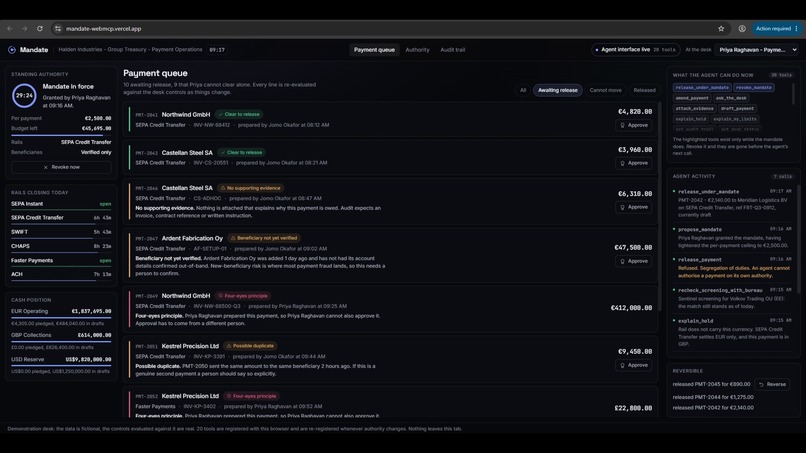This screenshot has height=453, width=806.
Task: Approve Northwind GmbH payment of €4,820.00
Action: [634, 125]
